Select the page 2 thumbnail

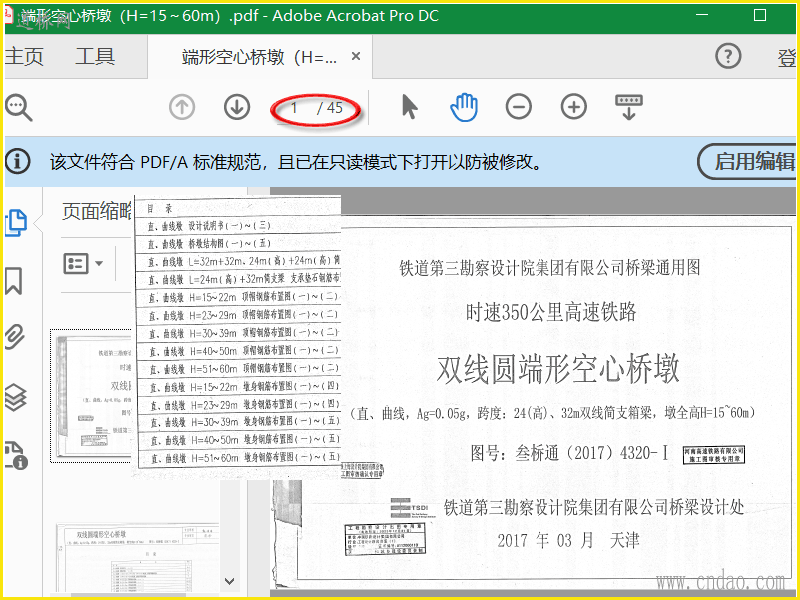coord(138,557)
